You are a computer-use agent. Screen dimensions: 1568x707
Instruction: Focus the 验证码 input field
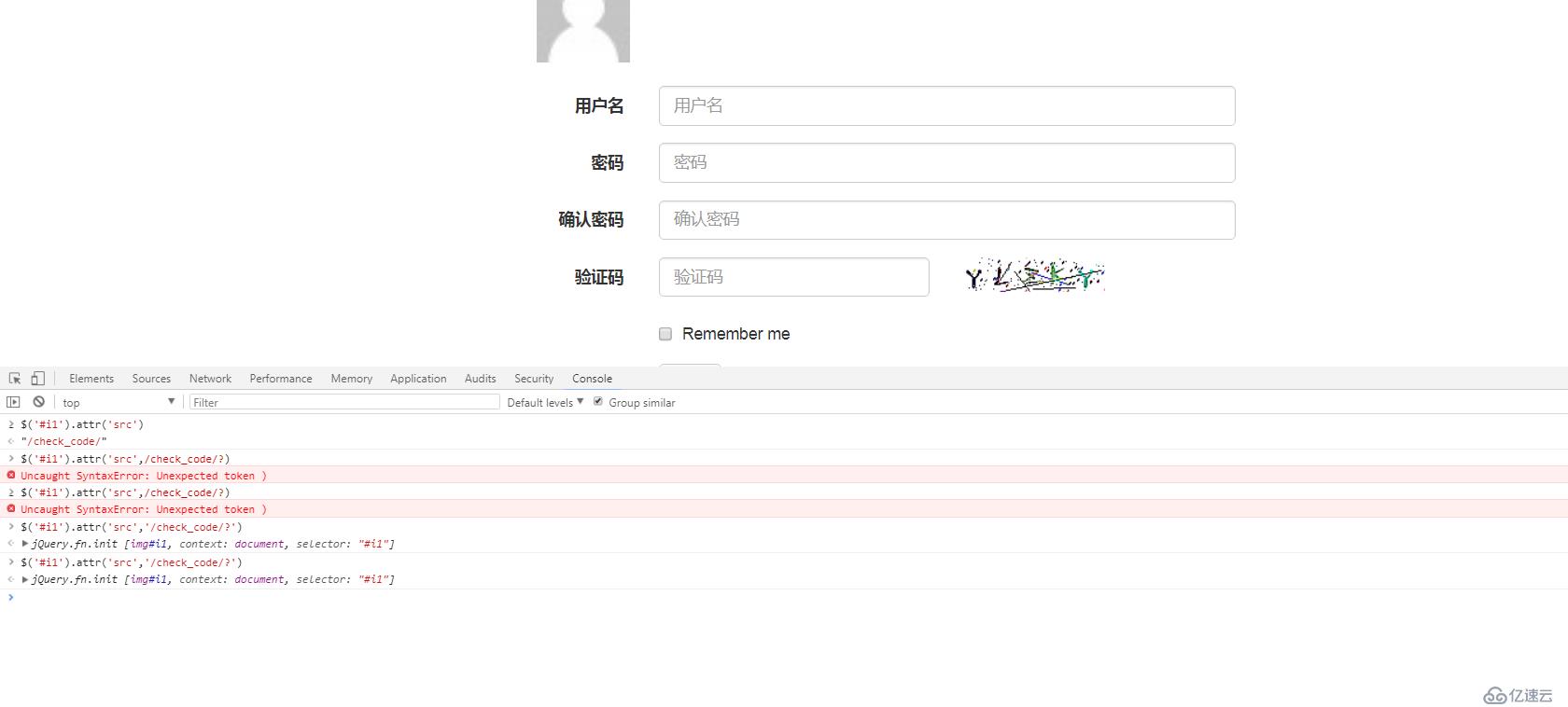(x=793, y=277)
